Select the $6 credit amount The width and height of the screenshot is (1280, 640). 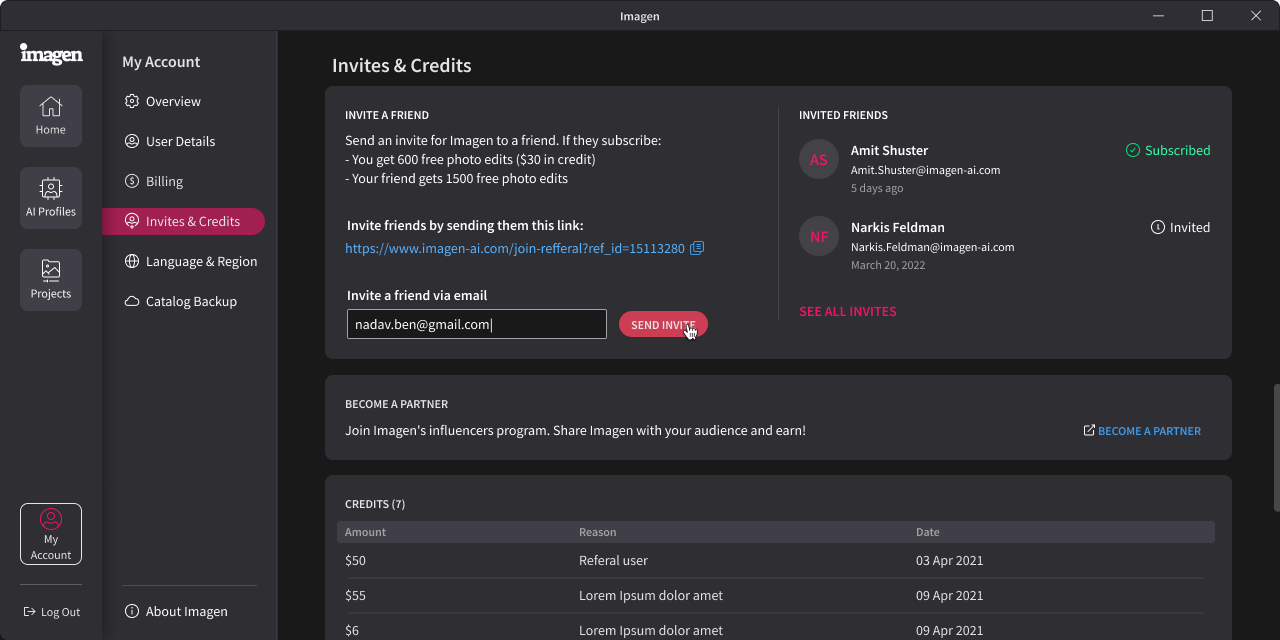(x=352, y=630)
